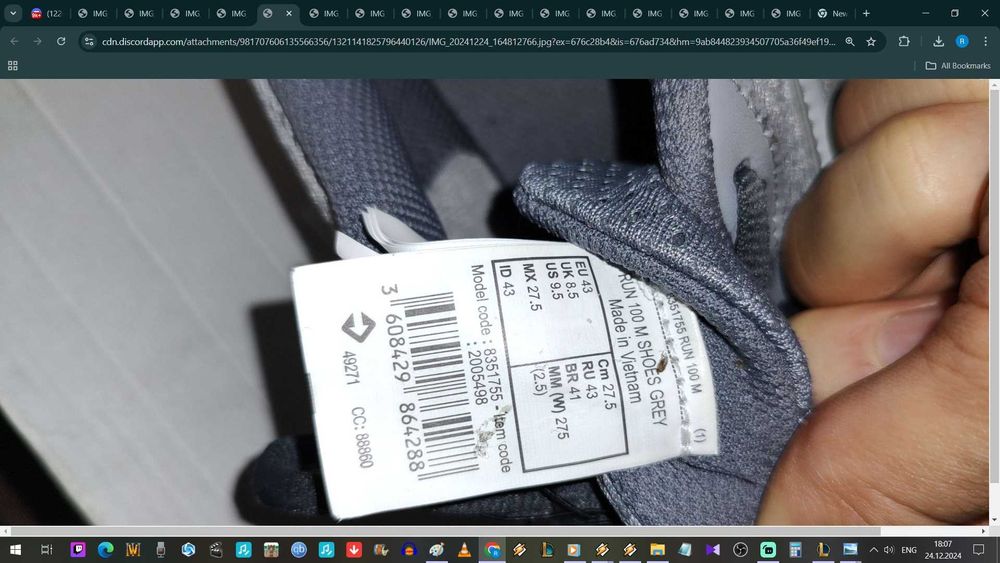Open the tab search dropdown arrow

point(13,13)
